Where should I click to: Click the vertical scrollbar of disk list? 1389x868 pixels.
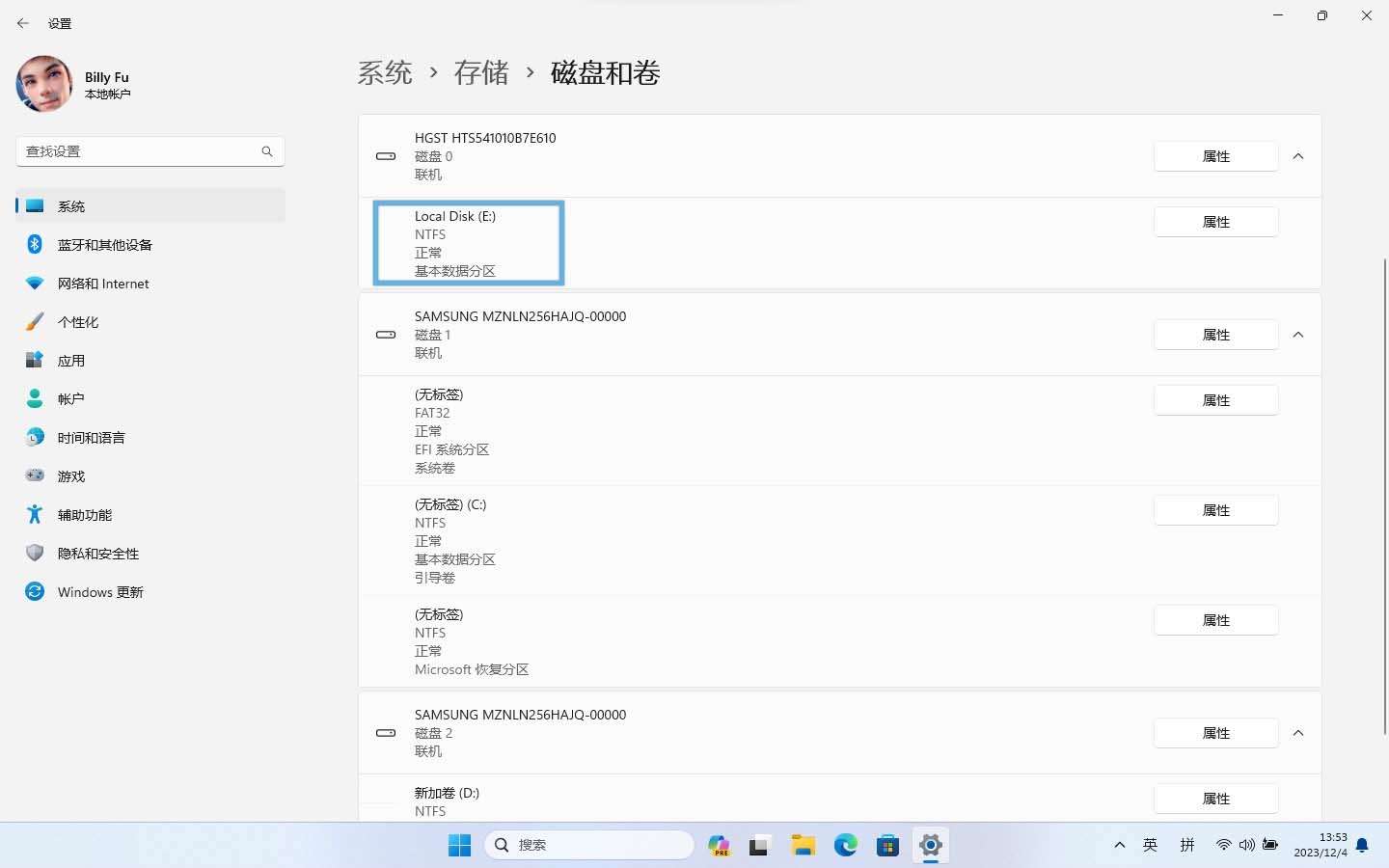click(x=1384, y=497)
